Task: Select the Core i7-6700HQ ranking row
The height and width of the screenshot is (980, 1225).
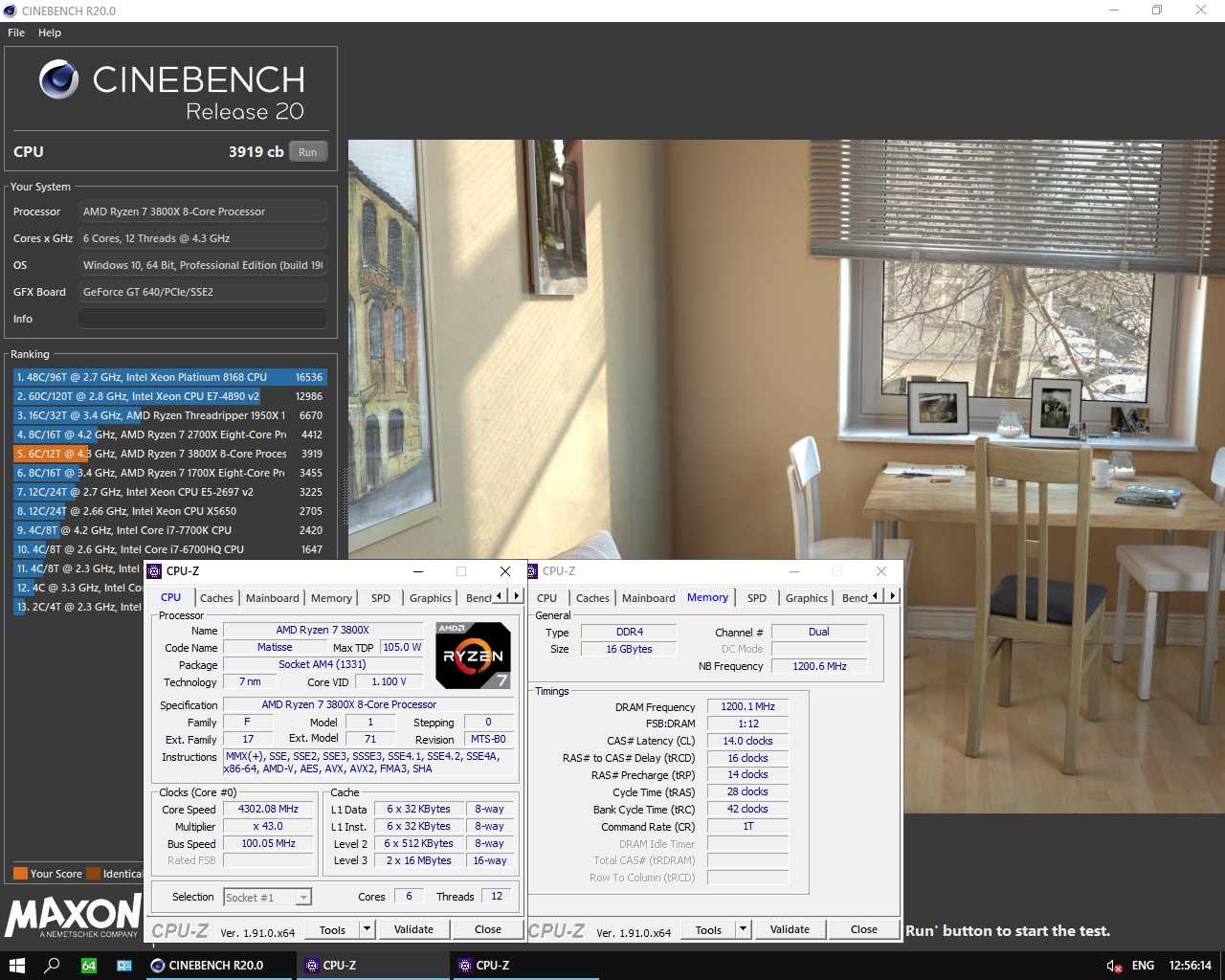Action: pyautogui.click(x=169, y=549)
